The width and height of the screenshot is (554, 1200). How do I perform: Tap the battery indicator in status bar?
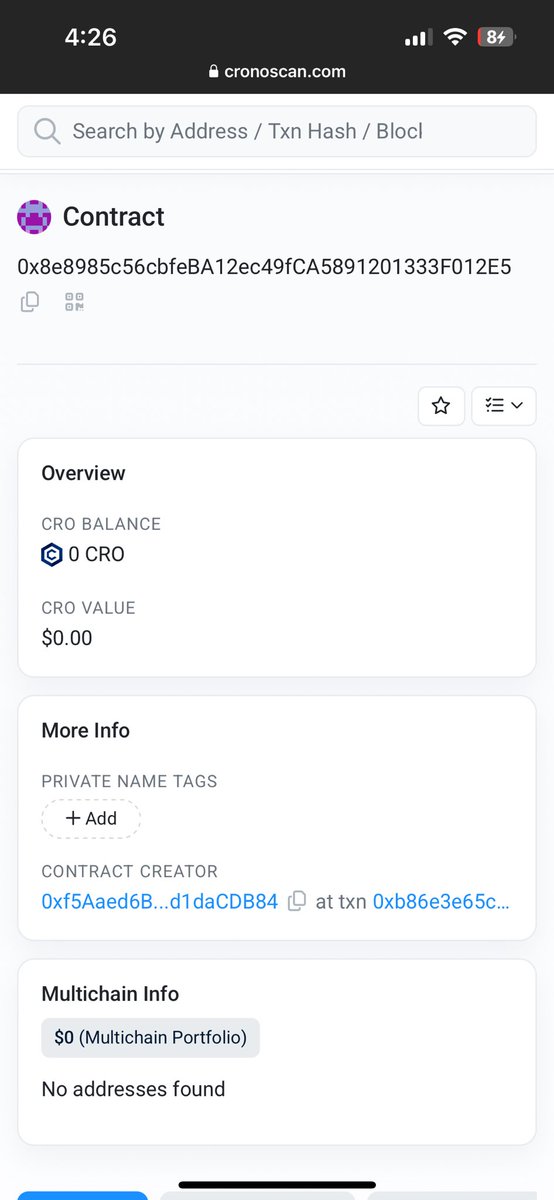(x=495, y=37)
